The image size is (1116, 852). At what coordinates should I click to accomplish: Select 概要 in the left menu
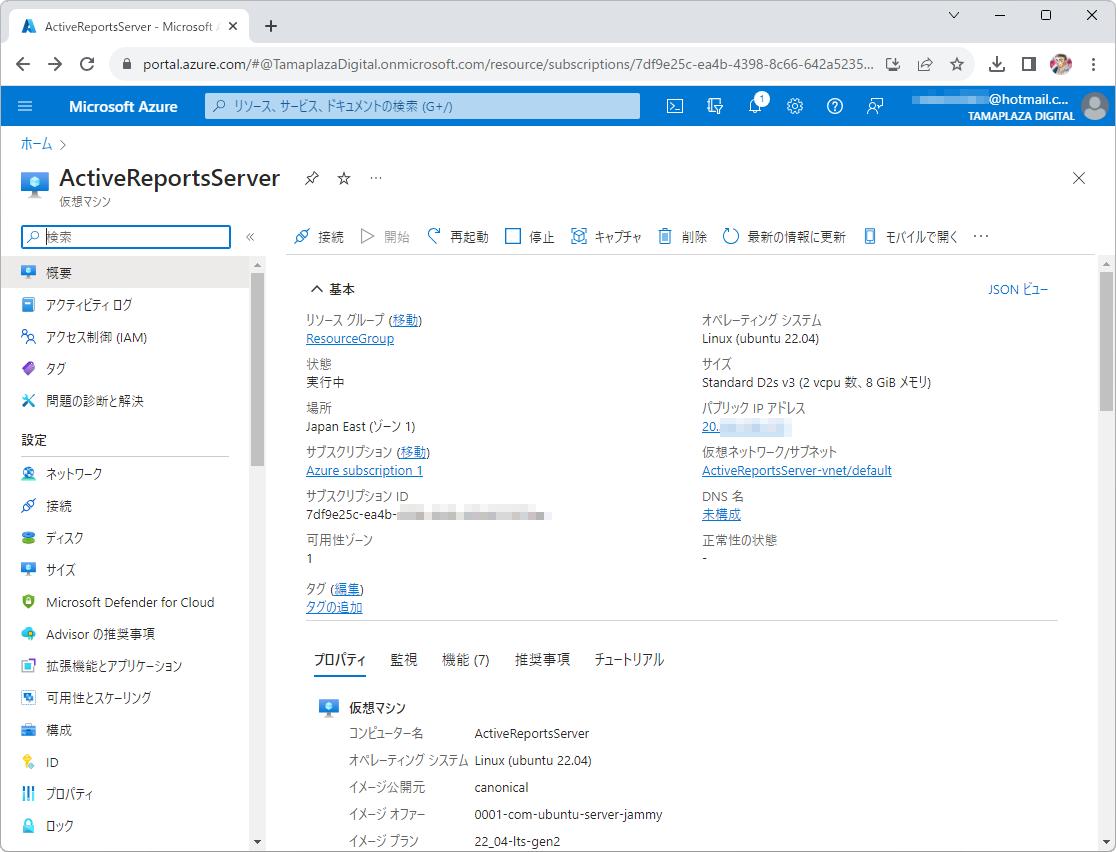coord(125,273)
